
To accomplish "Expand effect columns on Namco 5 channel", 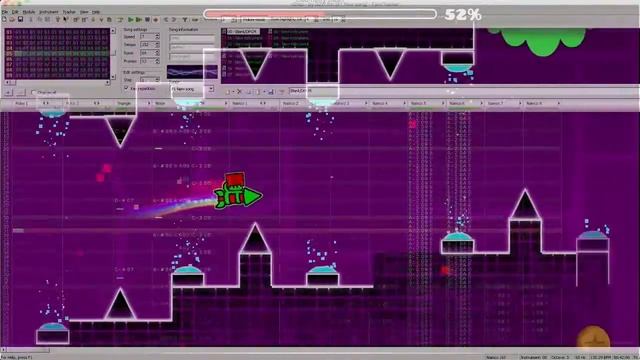I will pos(443,104).
